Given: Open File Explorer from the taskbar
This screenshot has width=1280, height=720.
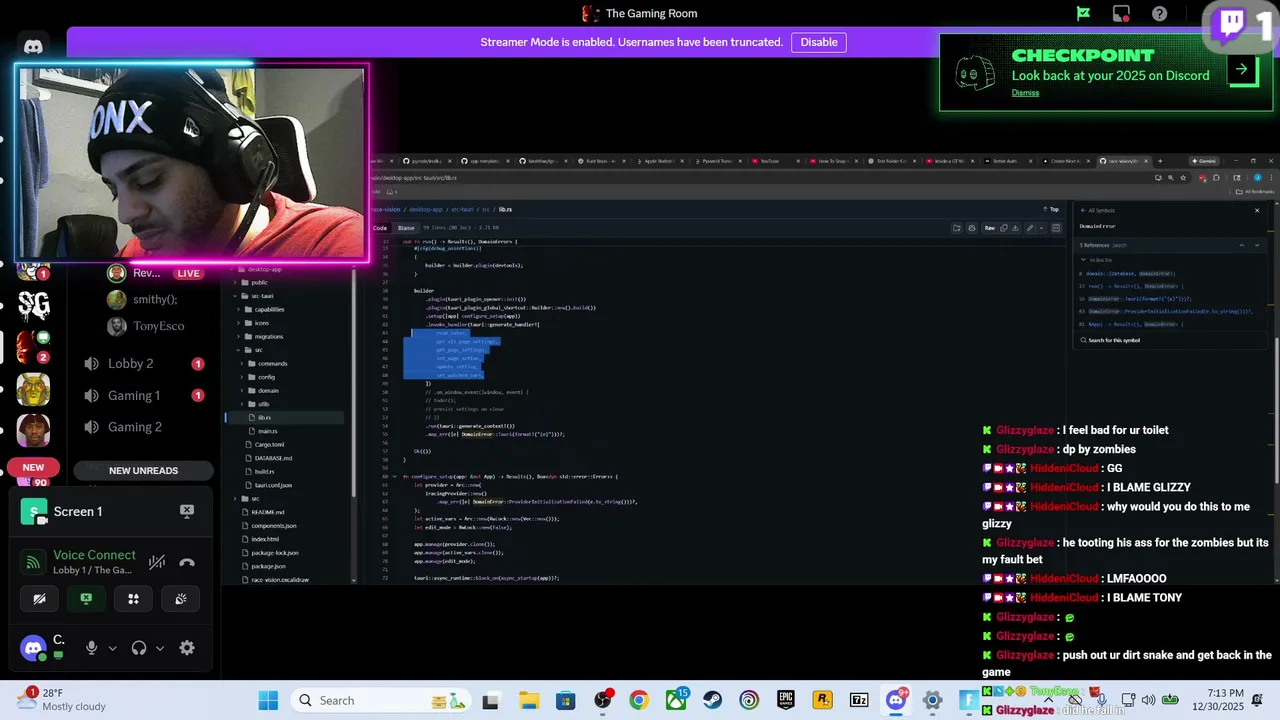Looking at the screenshot, I should coord(529,701).
